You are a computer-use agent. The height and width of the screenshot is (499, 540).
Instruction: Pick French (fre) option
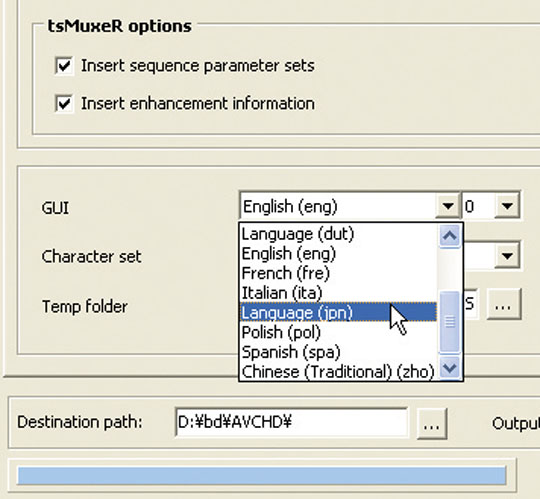point(339,273)
